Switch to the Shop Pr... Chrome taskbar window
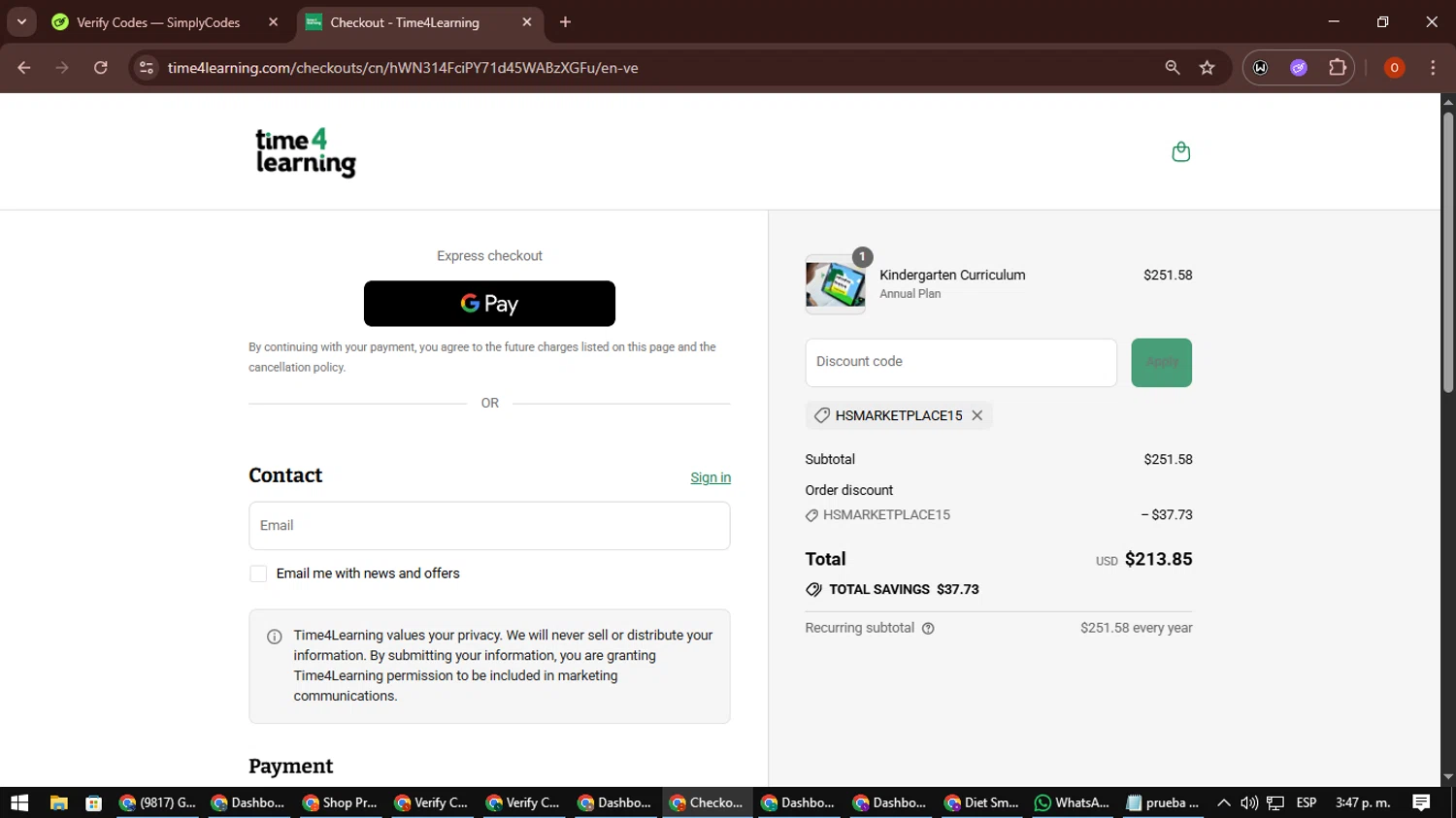The height and width of the screenshot is (818, 1456). click(x=340, y=802)
